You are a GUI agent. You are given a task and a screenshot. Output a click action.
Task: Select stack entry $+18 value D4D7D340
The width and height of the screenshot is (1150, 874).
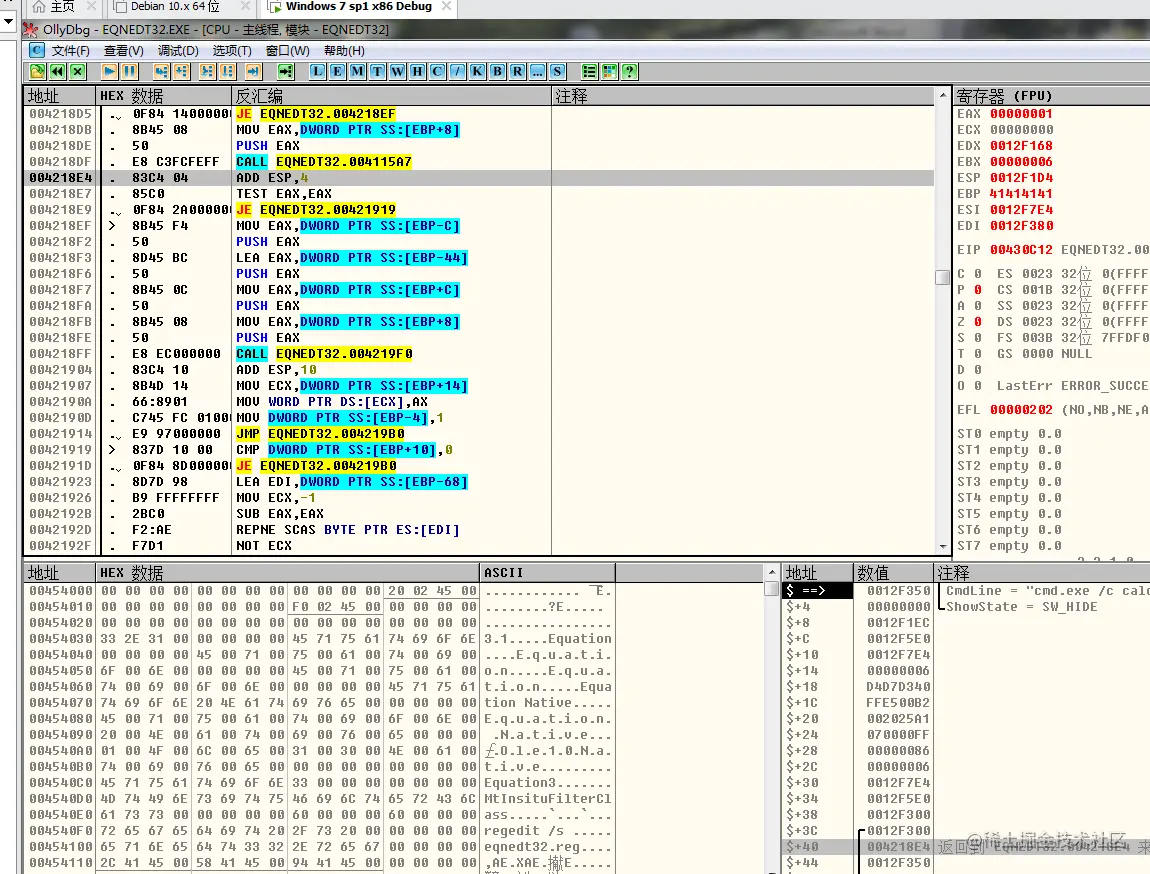898,687
